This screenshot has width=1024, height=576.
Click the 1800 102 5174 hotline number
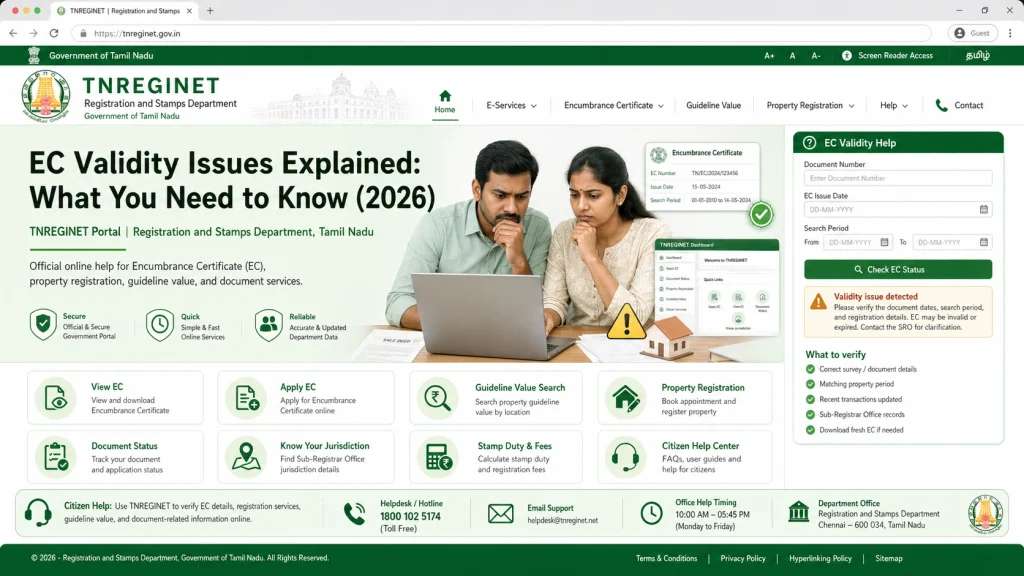(410, 516)
